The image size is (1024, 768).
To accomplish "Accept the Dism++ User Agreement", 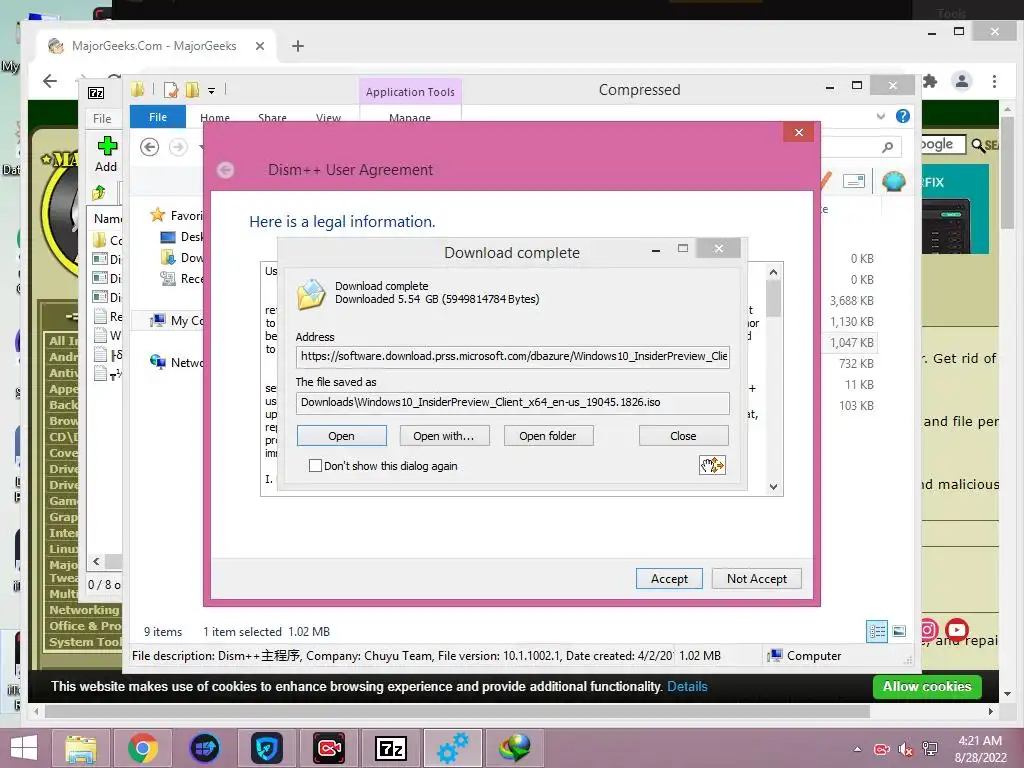I will coord(669,579).
